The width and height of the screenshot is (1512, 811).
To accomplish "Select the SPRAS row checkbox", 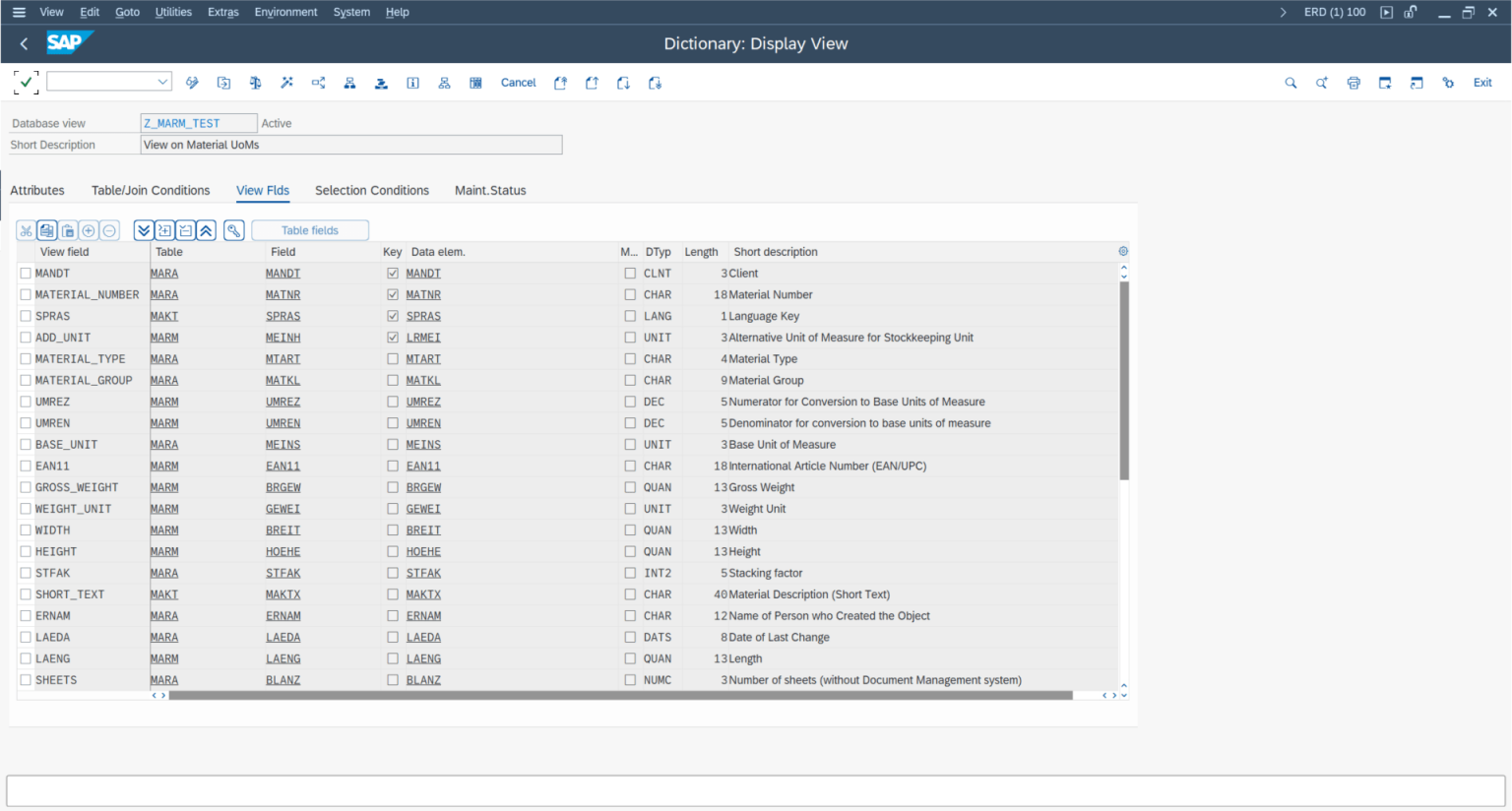I will click(x=26, y=316).
